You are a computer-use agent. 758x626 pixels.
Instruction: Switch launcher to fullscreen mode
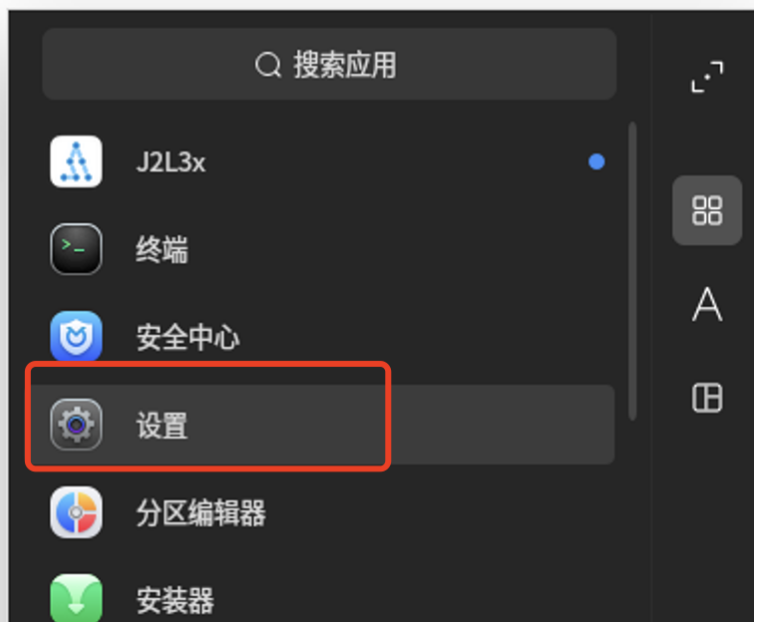tap(707, 76)
